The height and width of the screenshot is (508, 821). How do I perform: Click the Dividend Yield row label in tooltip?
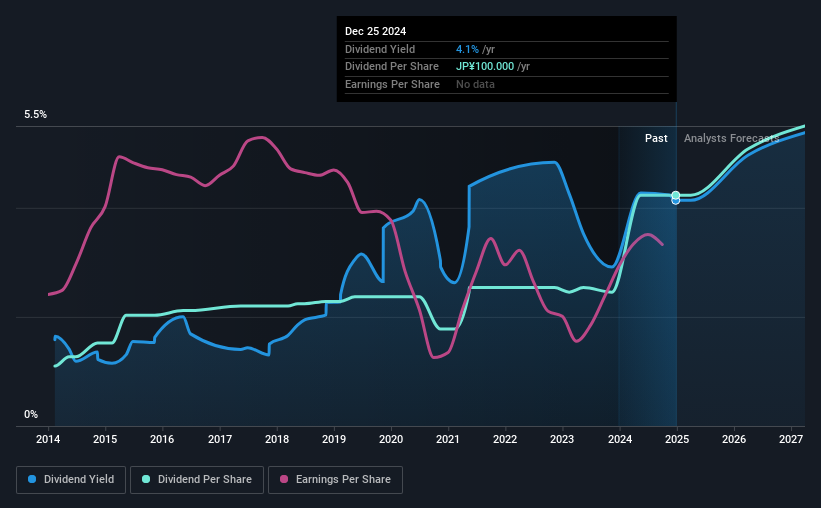tap(380, 49)
